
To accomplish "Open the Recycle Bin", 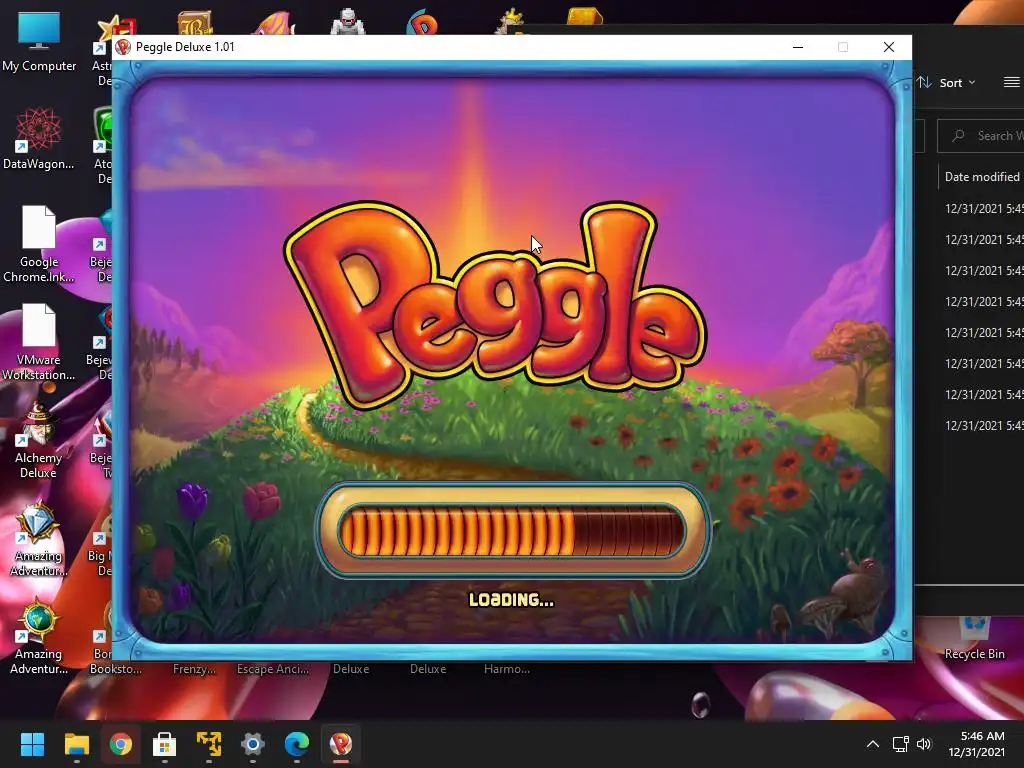I will tap(974, 639).
